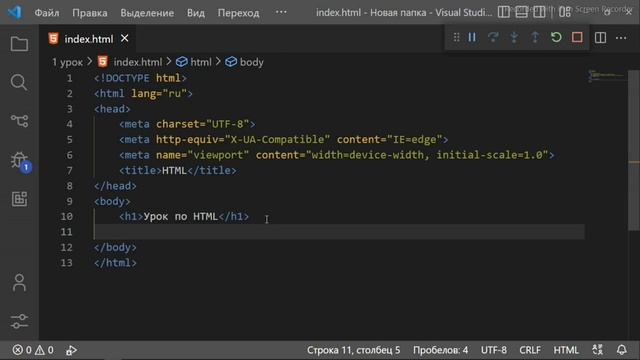Click the <html lang="ru"> line

pos(143,93)
